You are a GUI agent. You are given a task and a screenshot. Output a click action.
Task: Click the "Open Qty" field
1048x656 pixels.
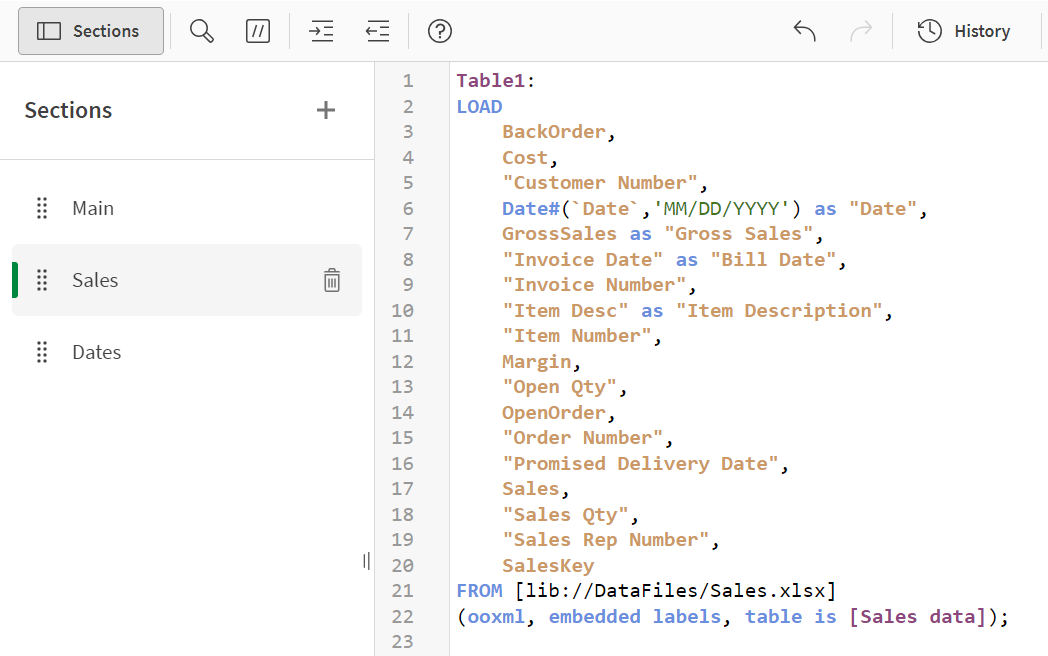559,387
